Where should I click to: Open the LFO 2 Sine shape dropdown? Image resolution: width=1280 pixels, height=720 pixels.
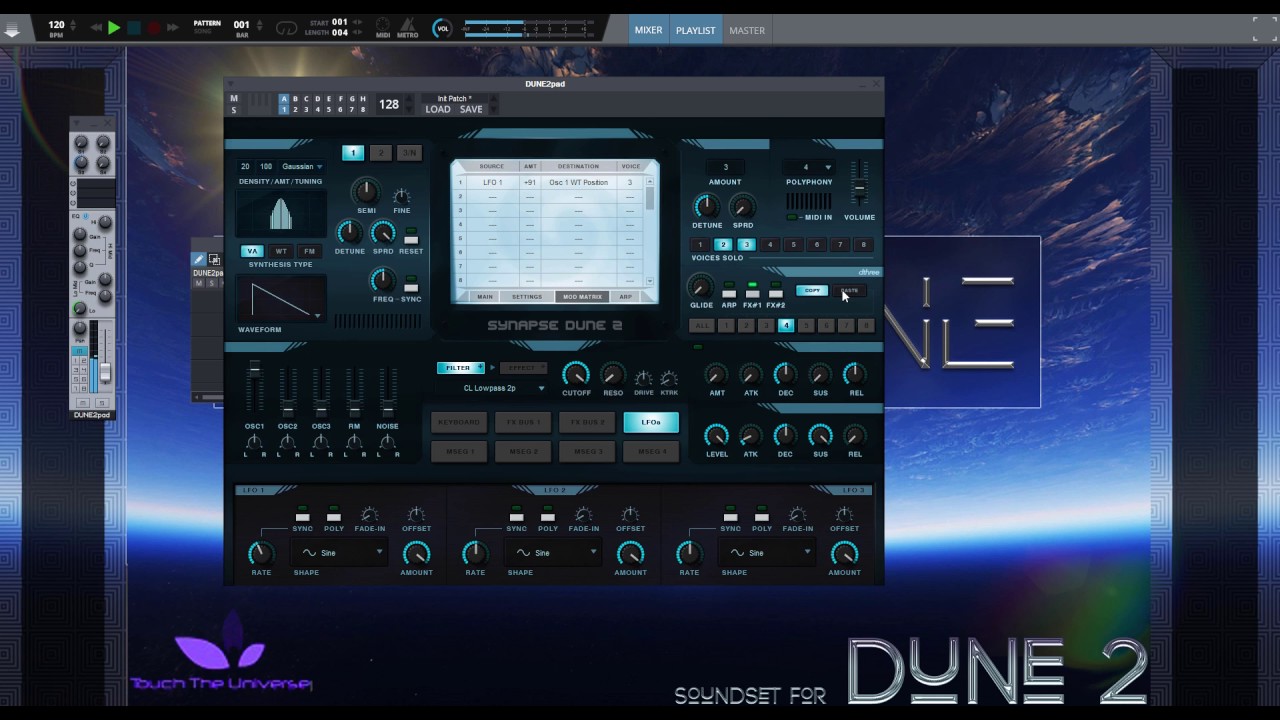click(x=553, y=552)
